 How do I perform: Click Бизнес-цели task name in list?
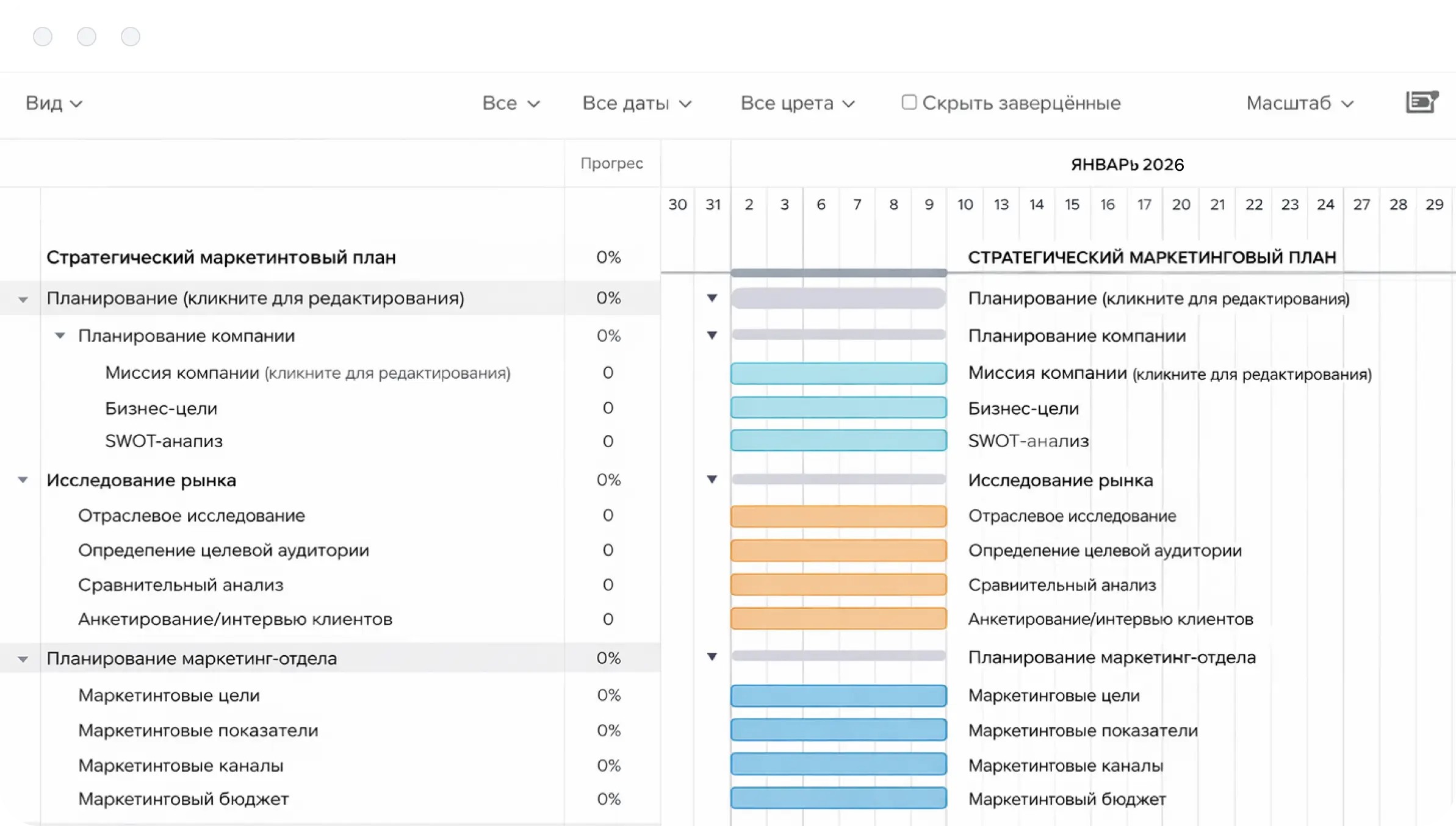(161, 408)
